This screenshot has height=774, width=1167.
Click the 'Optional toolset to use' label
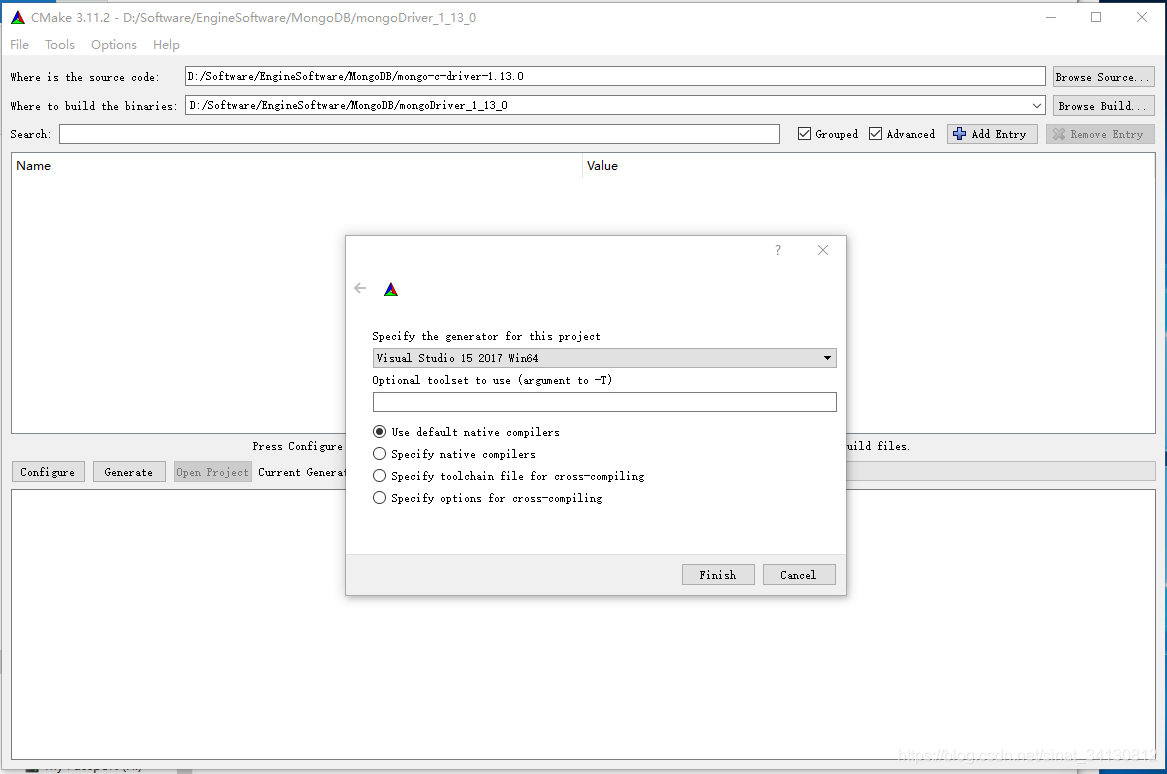click(492, 380)
